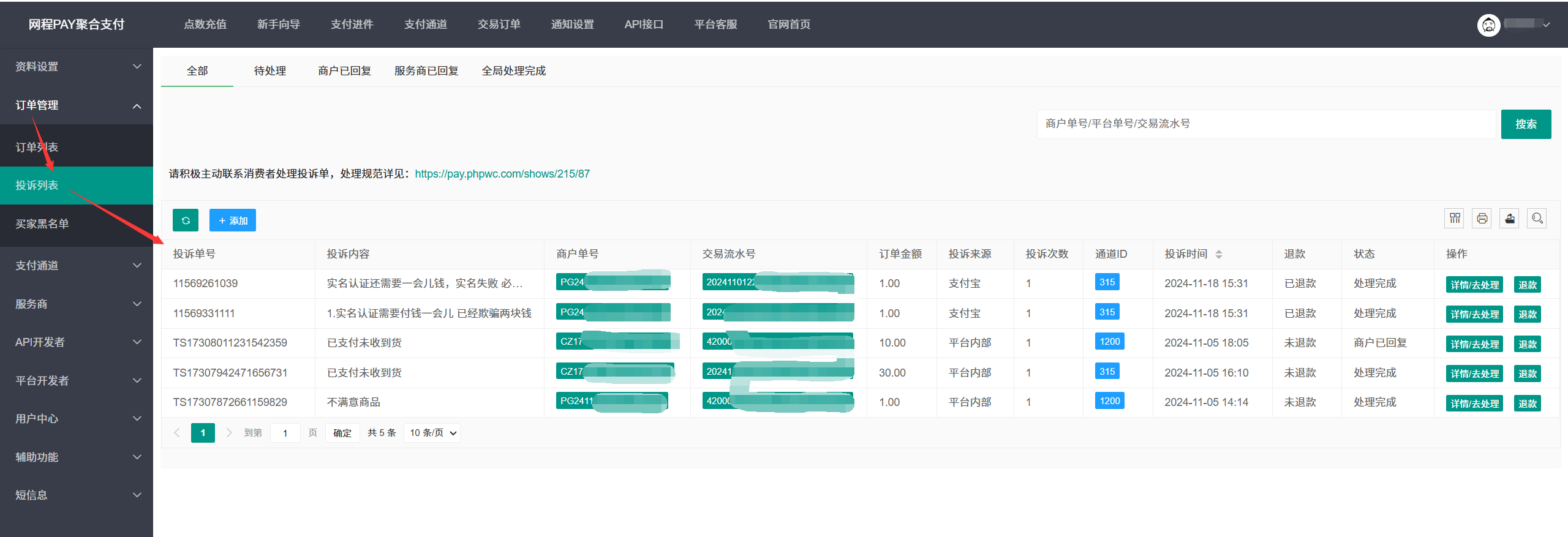Click complaint text 不满意商品

point(353,402)
